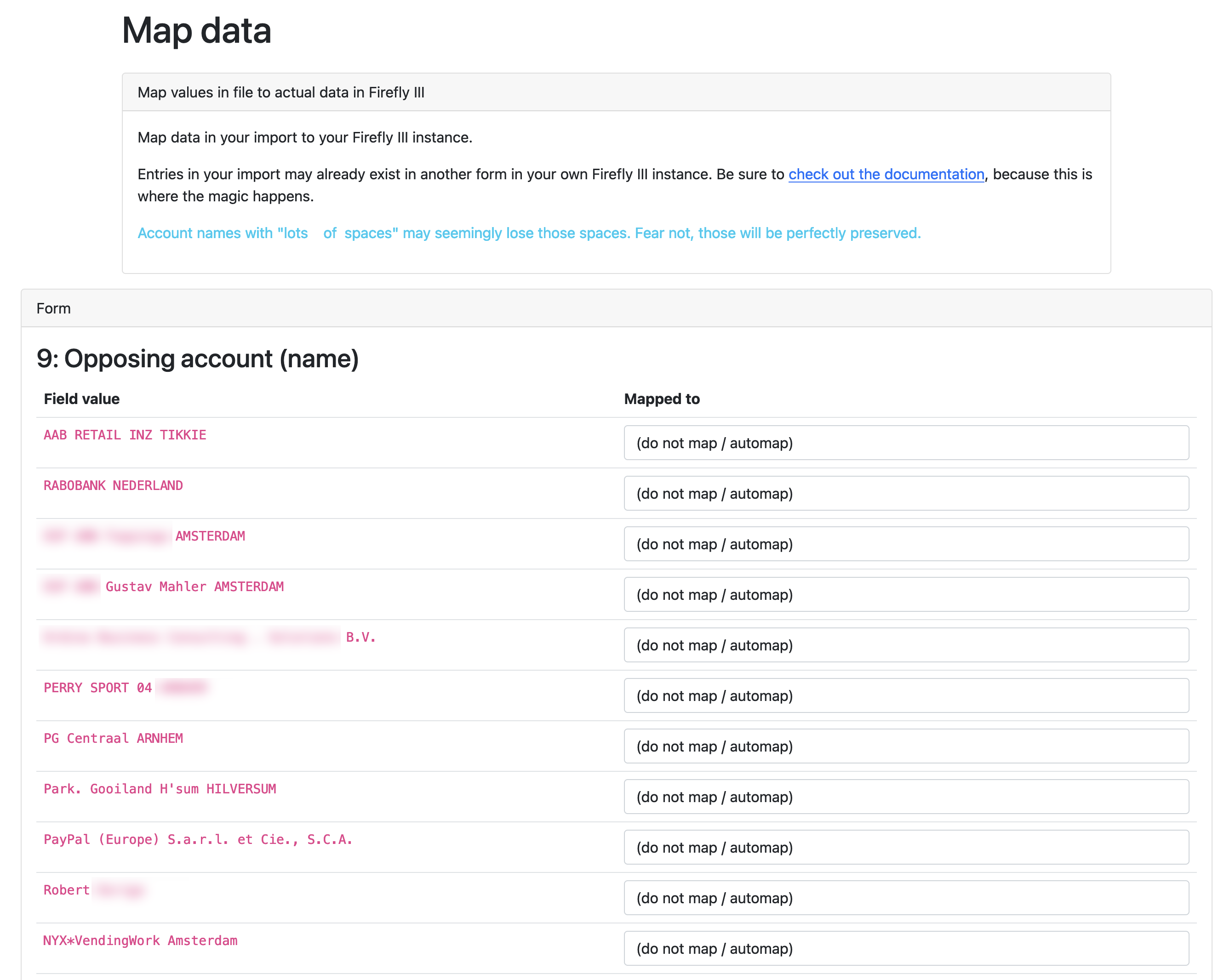Click the Form panel header
This screenshot has height=980, width=1224.
point(53,308)
